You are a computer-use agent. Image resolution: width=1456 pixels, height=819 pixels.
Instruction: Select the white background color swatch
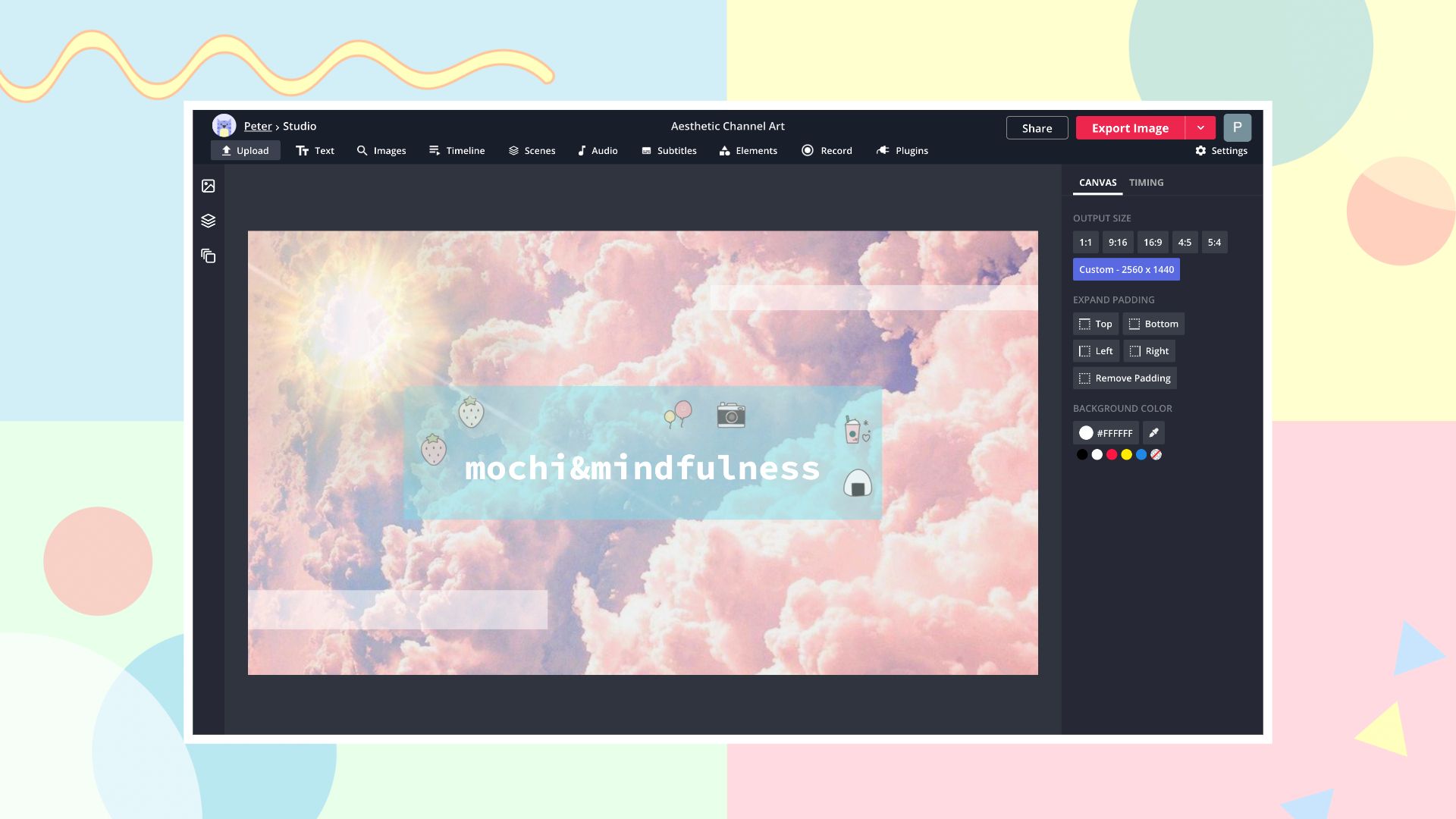coord(1097,454)
